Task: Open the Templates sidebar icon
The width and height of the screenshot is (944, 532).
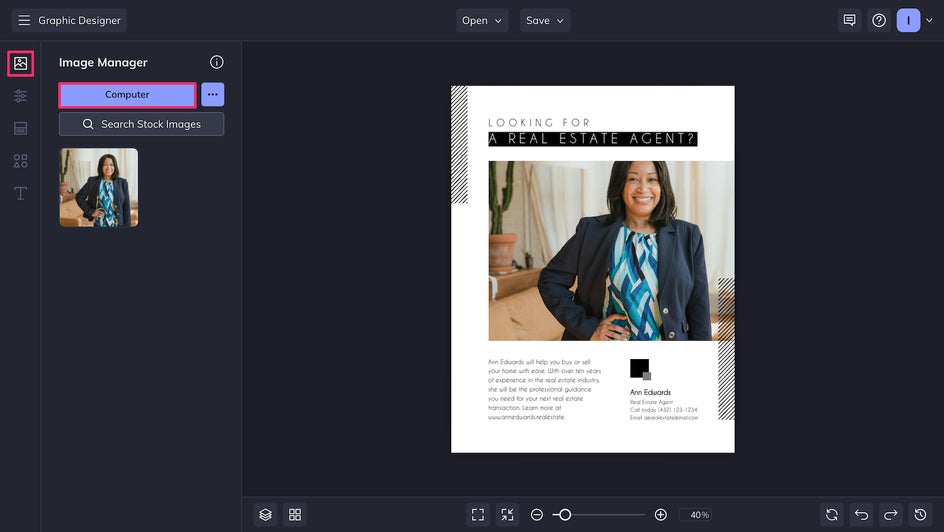Action: tap(20, 128)
